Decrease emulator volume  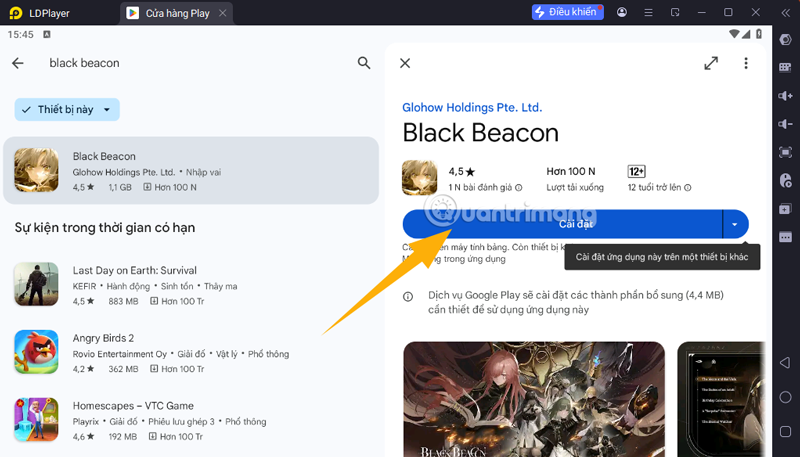(786, 124)
